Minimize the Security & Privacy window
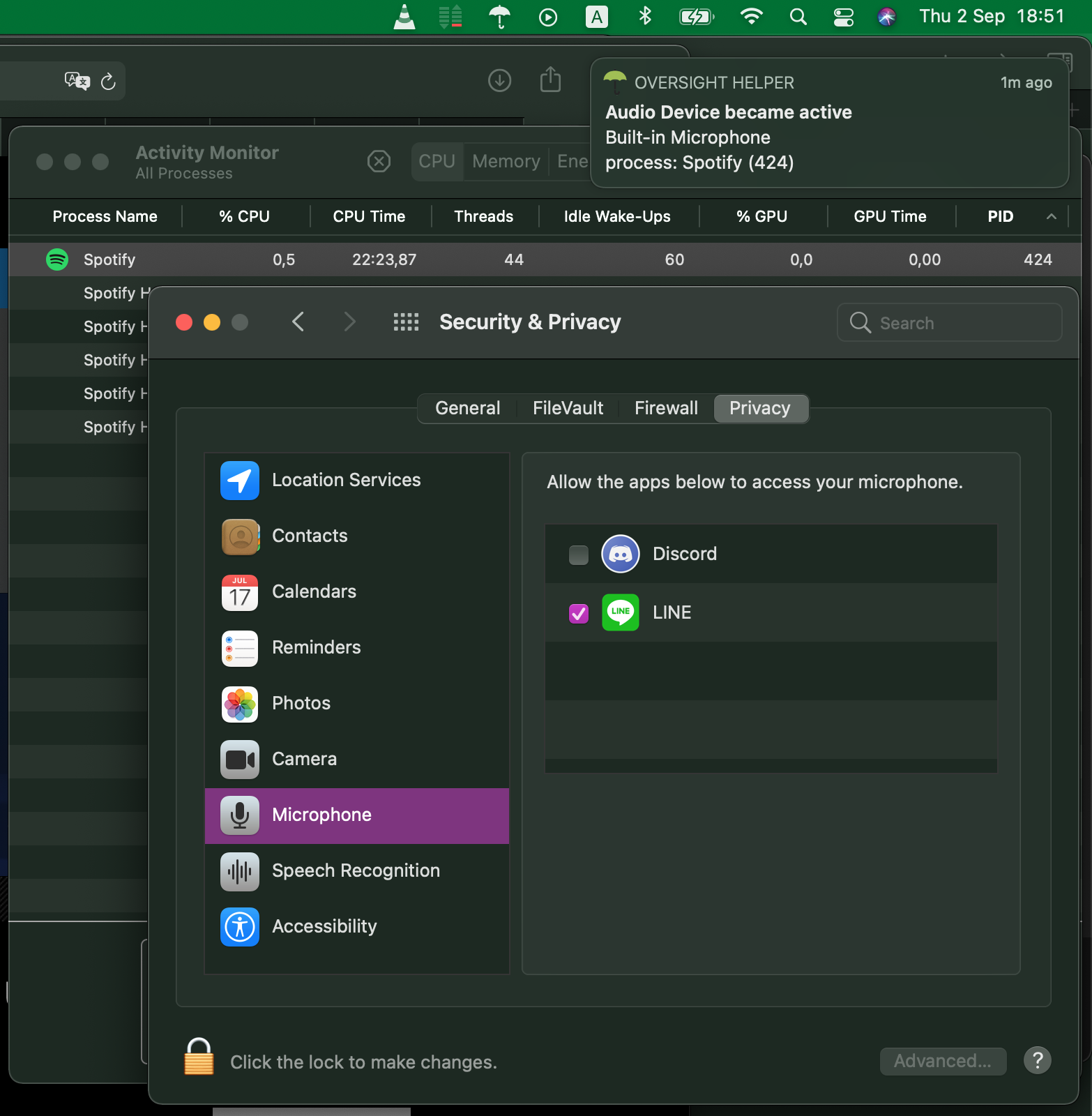The width and height of the screenshot is (1092, 1116). [212, 322]
